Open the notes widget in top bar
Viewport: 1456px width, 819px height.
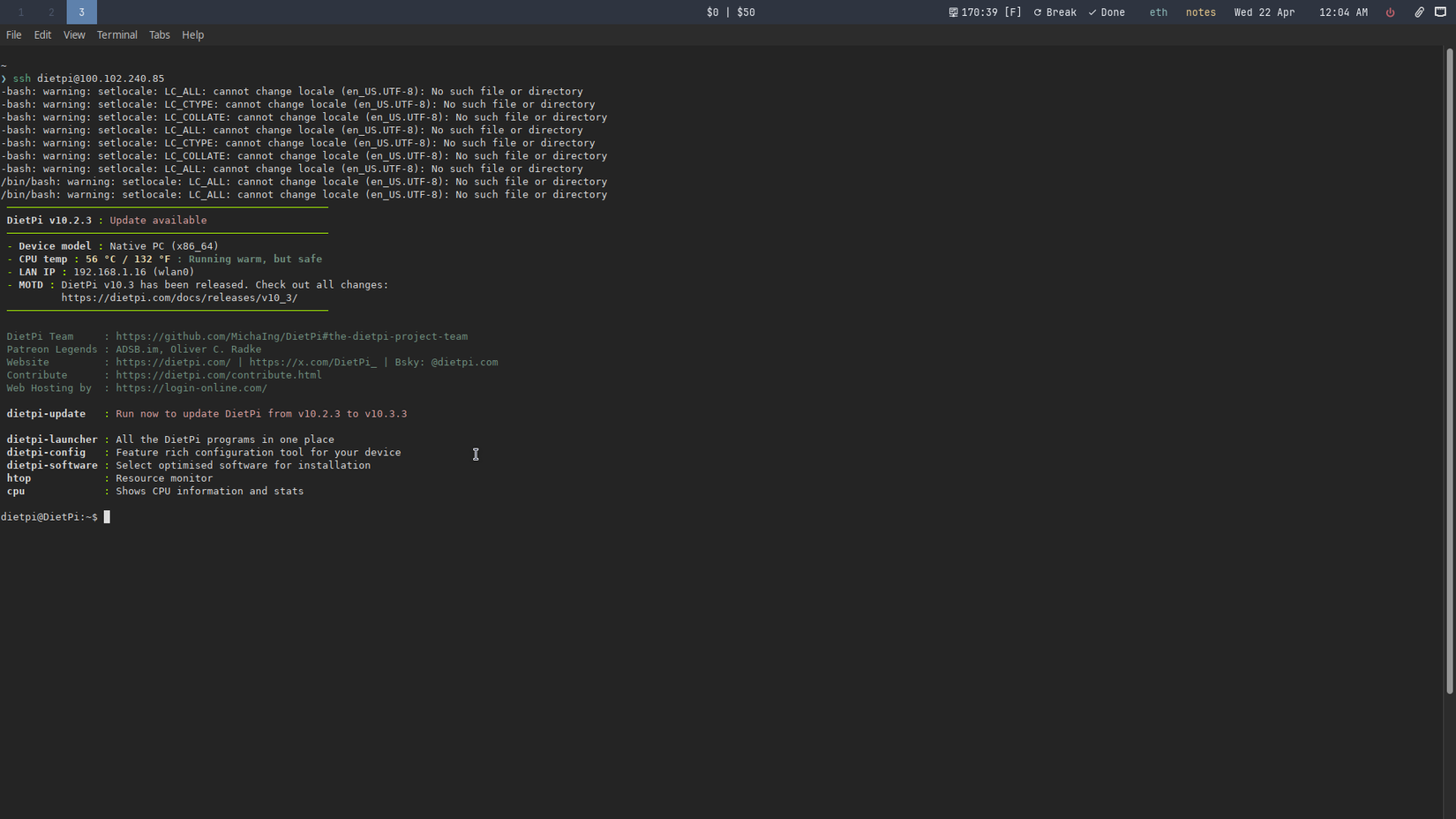[x=1201, y=12]
